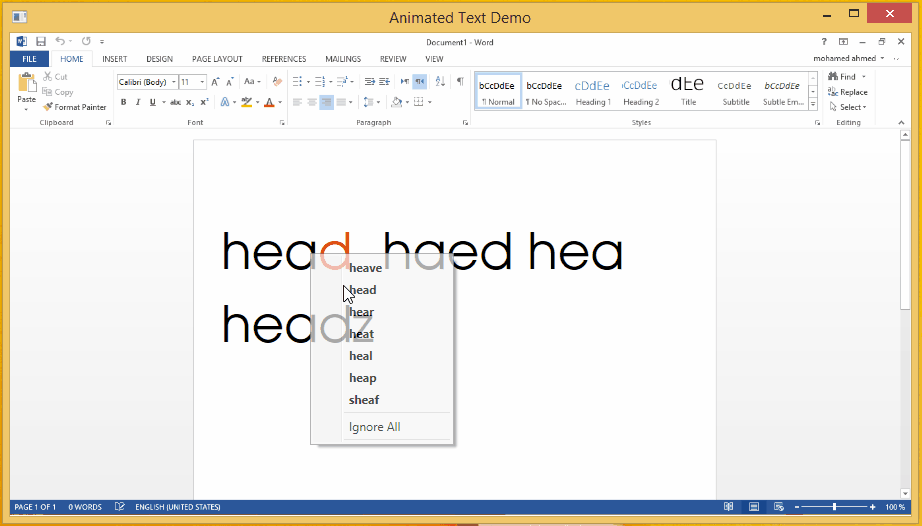Click the Bullets list icon
The width and height of the screenshot is (922, 526).
click(x=298, y=82)
